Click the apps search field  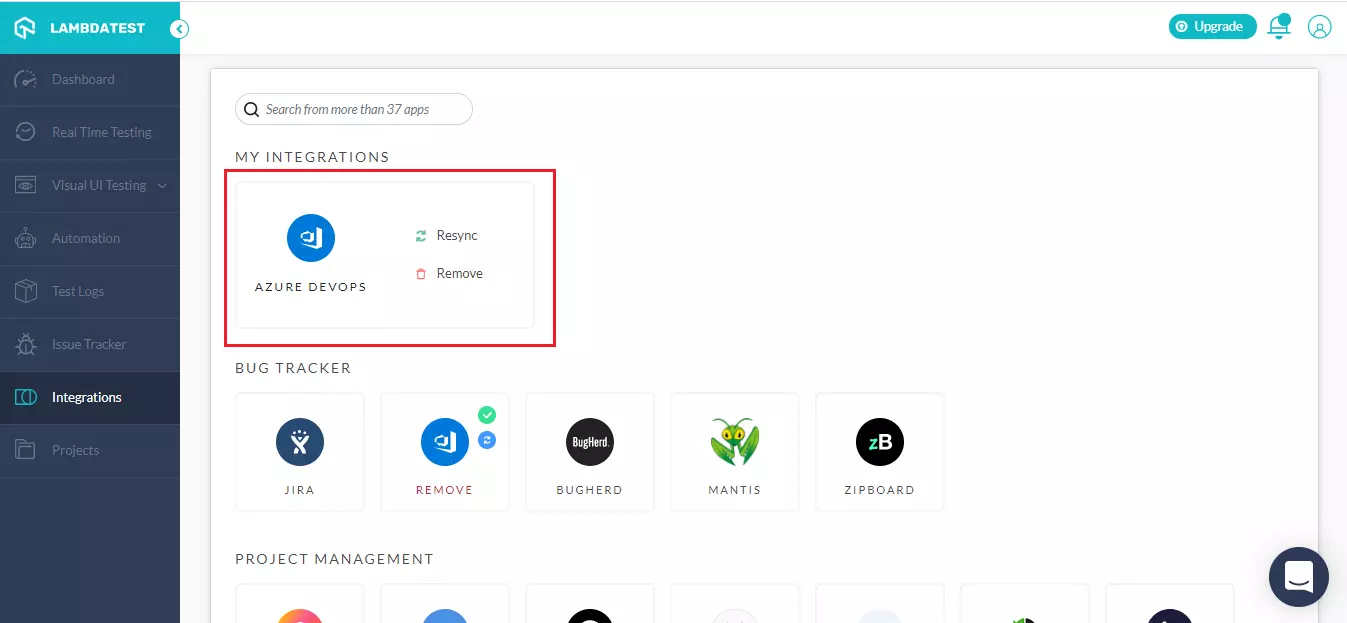tap(353, 108)
